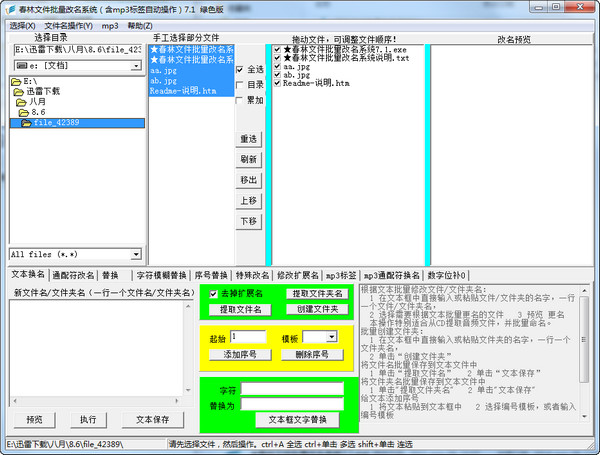Select the file_42389 folder in directory tree
600x455 pixels.
[x=55, y=124]
